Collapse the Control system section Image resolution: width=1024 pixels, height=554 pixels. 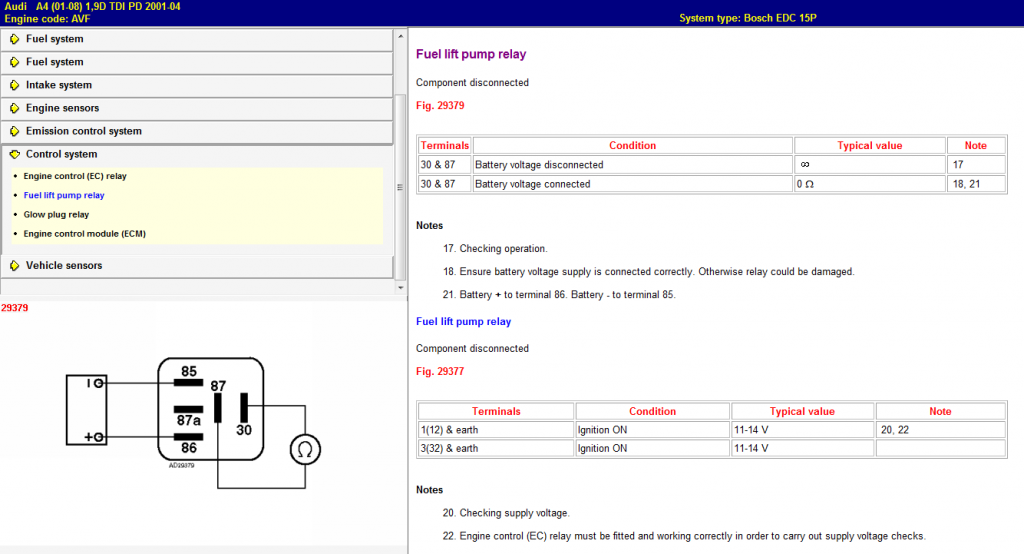197,154
